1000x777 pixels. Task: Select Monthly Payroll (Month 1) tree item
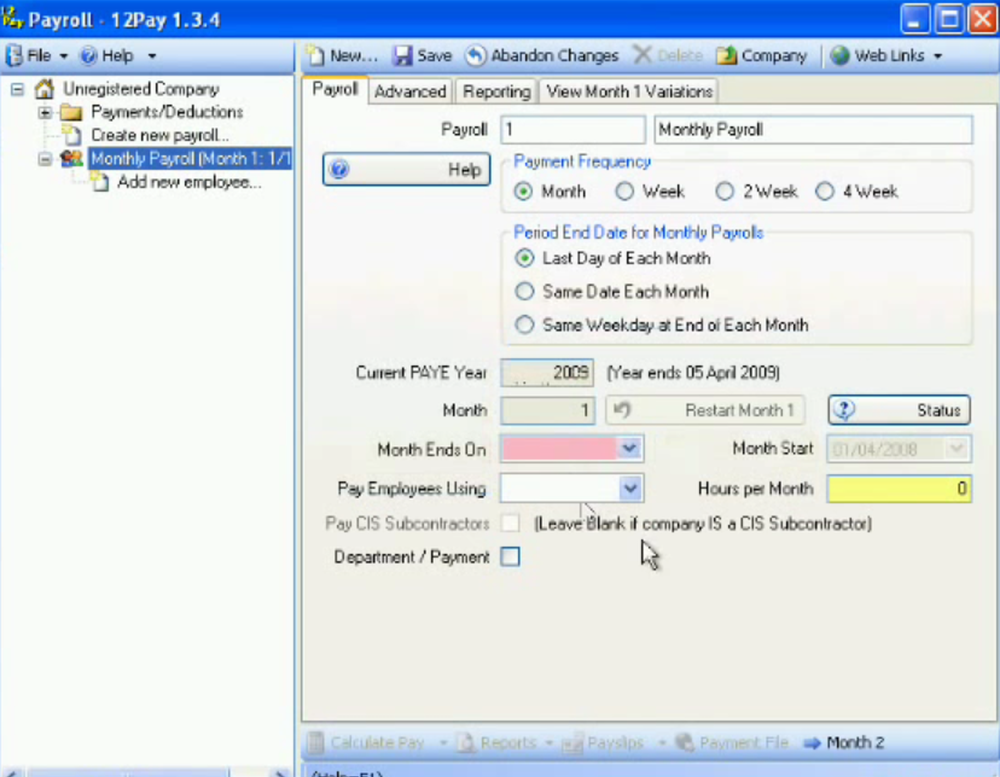coord(190,159)
